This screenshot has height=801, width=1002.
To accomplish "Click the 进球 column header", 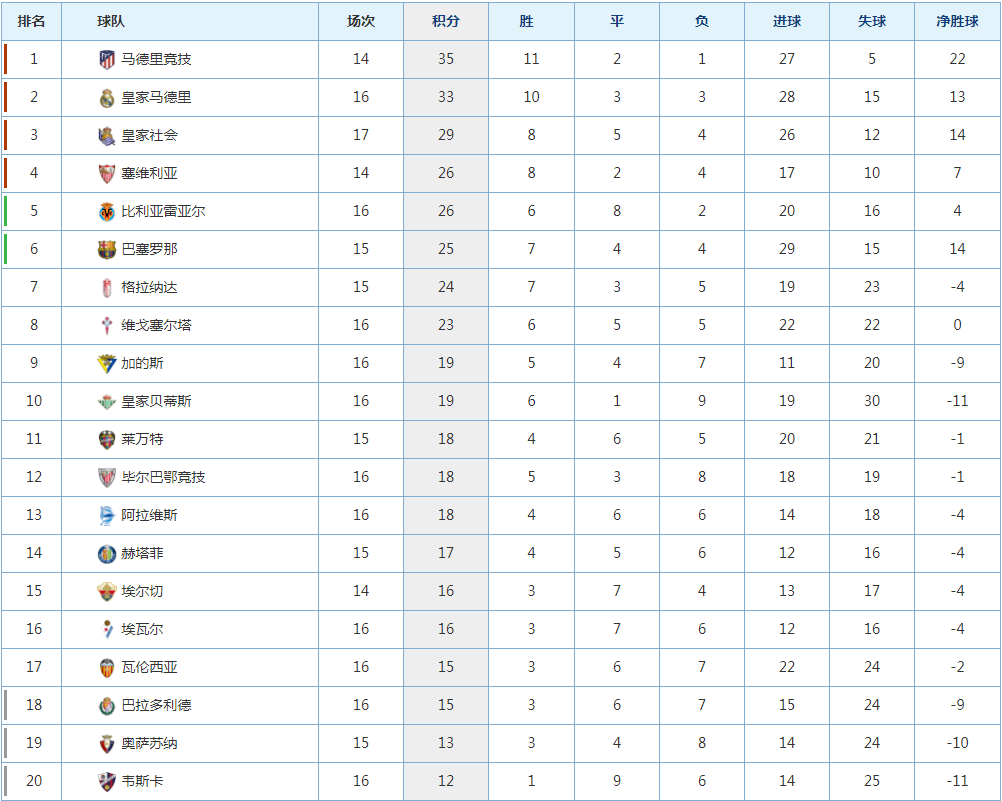I will (787, 21).
